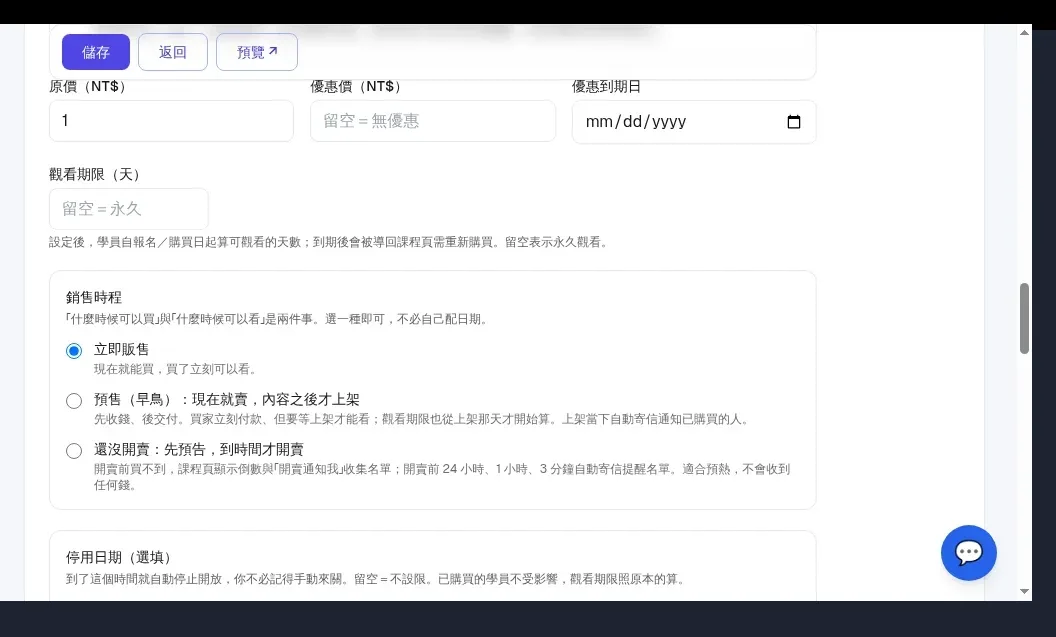Click the 銷售時程 intro text starting 什麼時候可以買
The height and width of the screenshot is (637, 1056).
[x=276, y=319]
